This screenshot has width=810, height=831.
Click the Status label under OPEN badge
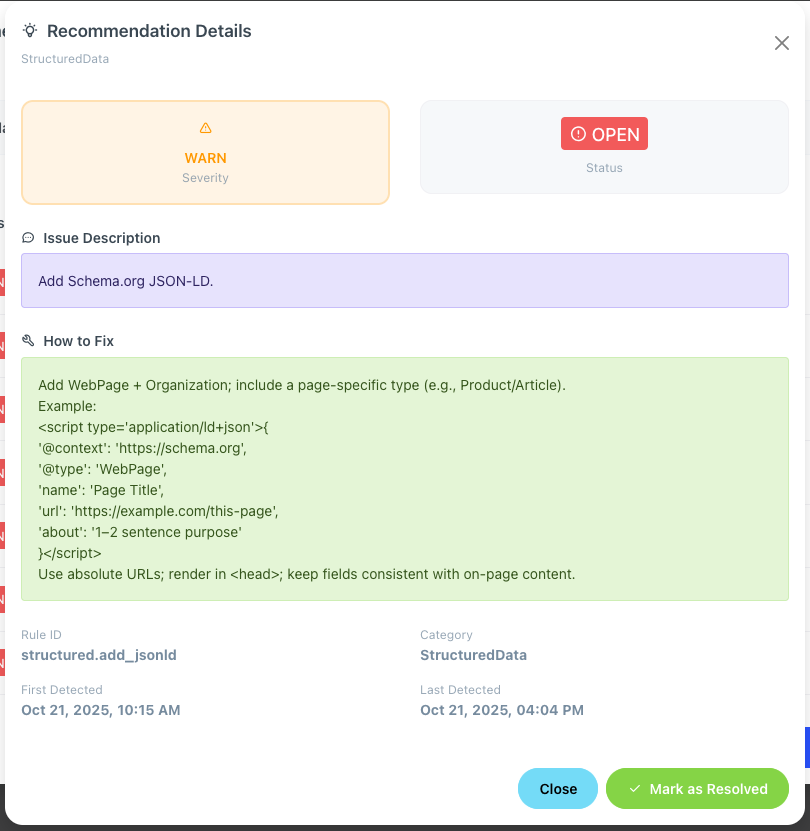[x=604, y=168]
